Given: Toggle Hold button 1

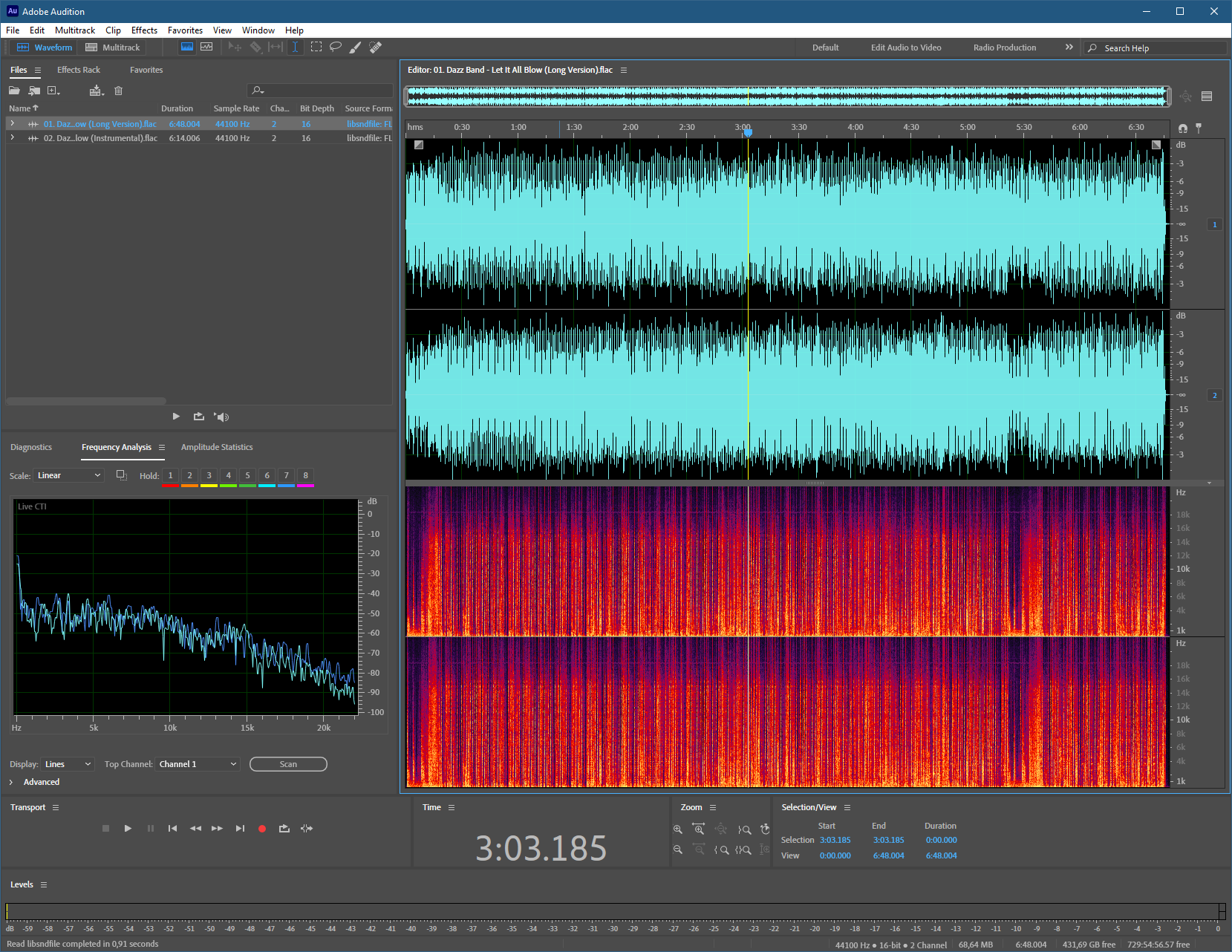Looking at the screenshot, I should (x=170, y=476).
